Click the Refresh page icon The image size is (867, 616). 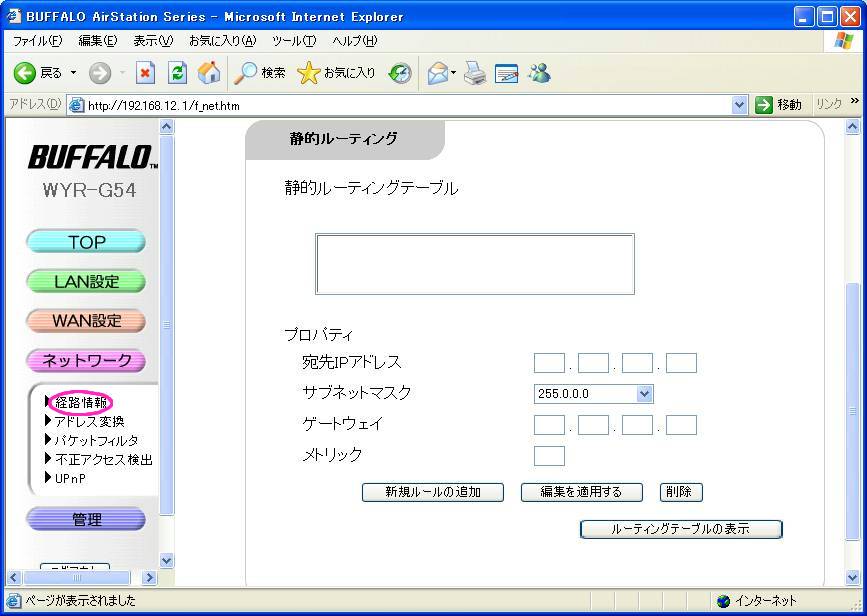coord(177,73)
